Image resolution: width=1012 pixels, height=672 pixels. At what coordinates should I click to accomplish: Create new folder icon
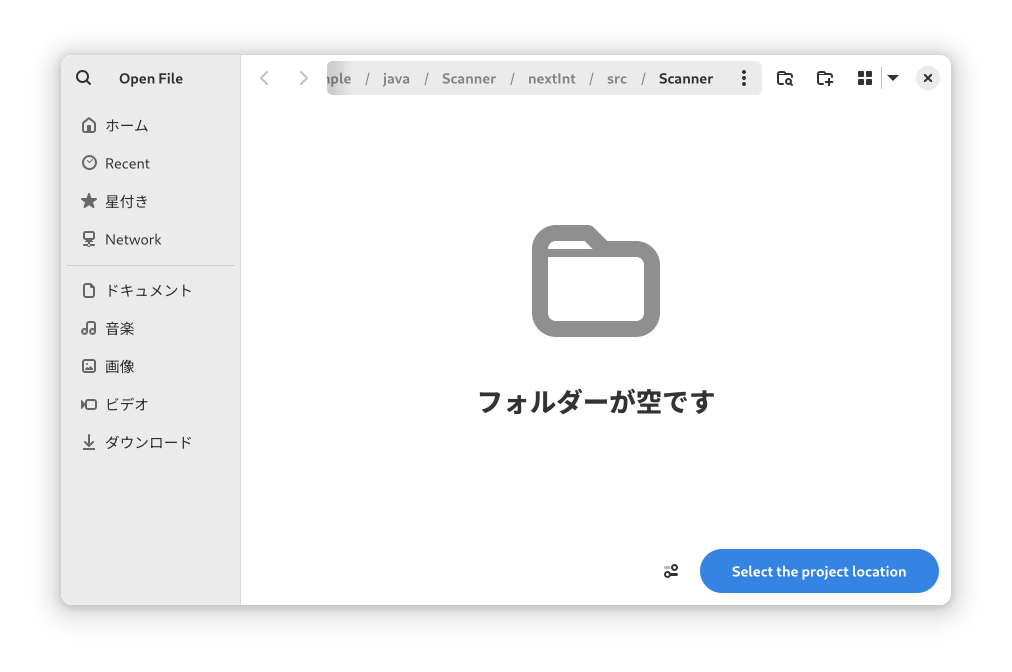(825, 78)
